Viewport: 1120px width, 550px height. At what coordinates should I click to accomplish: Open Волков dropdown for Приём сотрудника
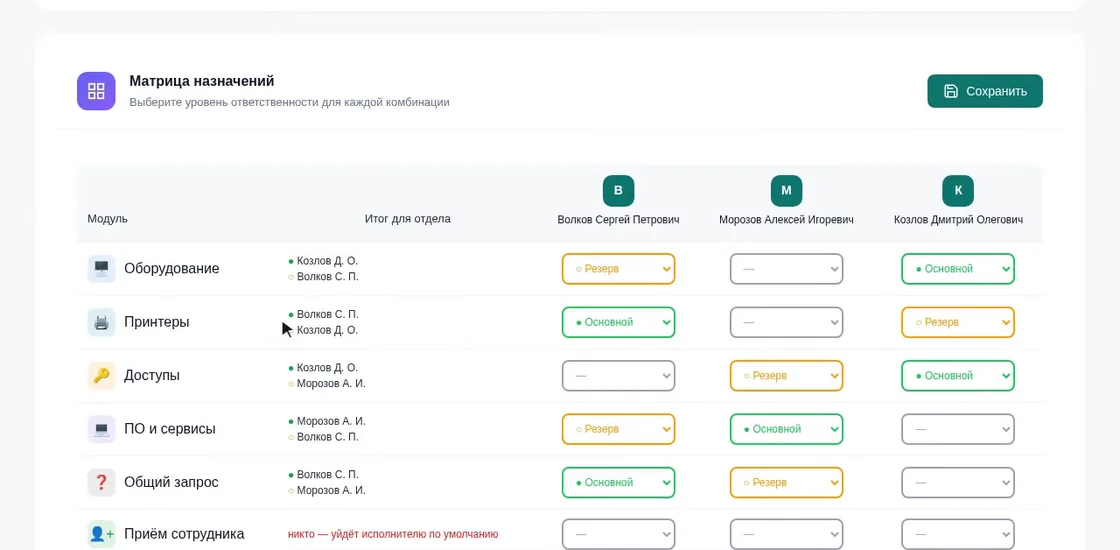click(619, 534)
